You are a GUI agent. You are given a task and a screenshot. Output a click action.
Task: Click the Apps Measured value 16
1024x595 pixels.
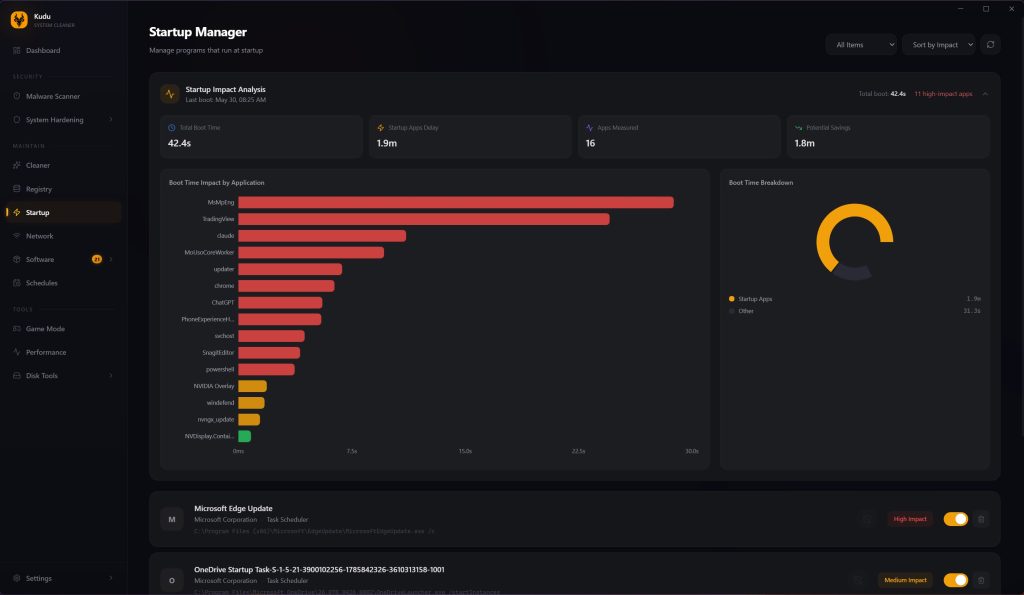click(590, 143)
